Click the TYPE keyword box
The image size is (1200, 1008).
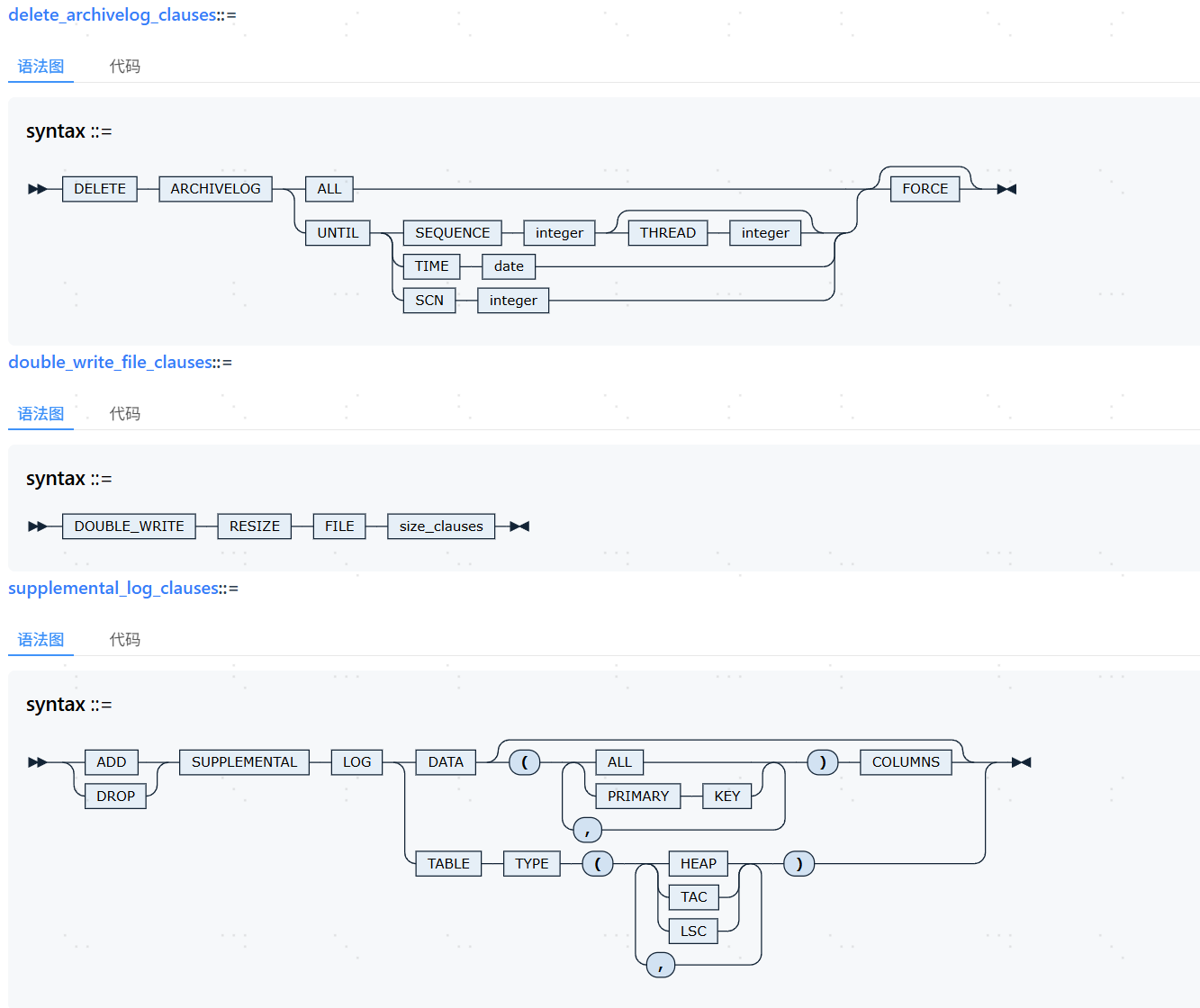[531, 864]
